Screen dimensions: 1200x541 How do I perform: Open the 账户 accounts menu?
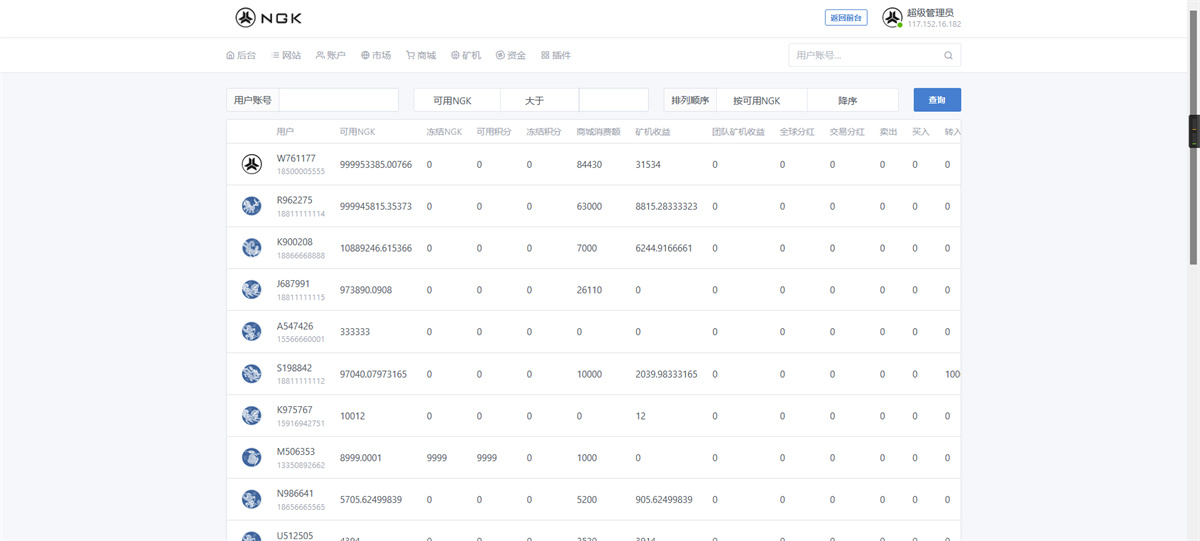coord(331,55)
